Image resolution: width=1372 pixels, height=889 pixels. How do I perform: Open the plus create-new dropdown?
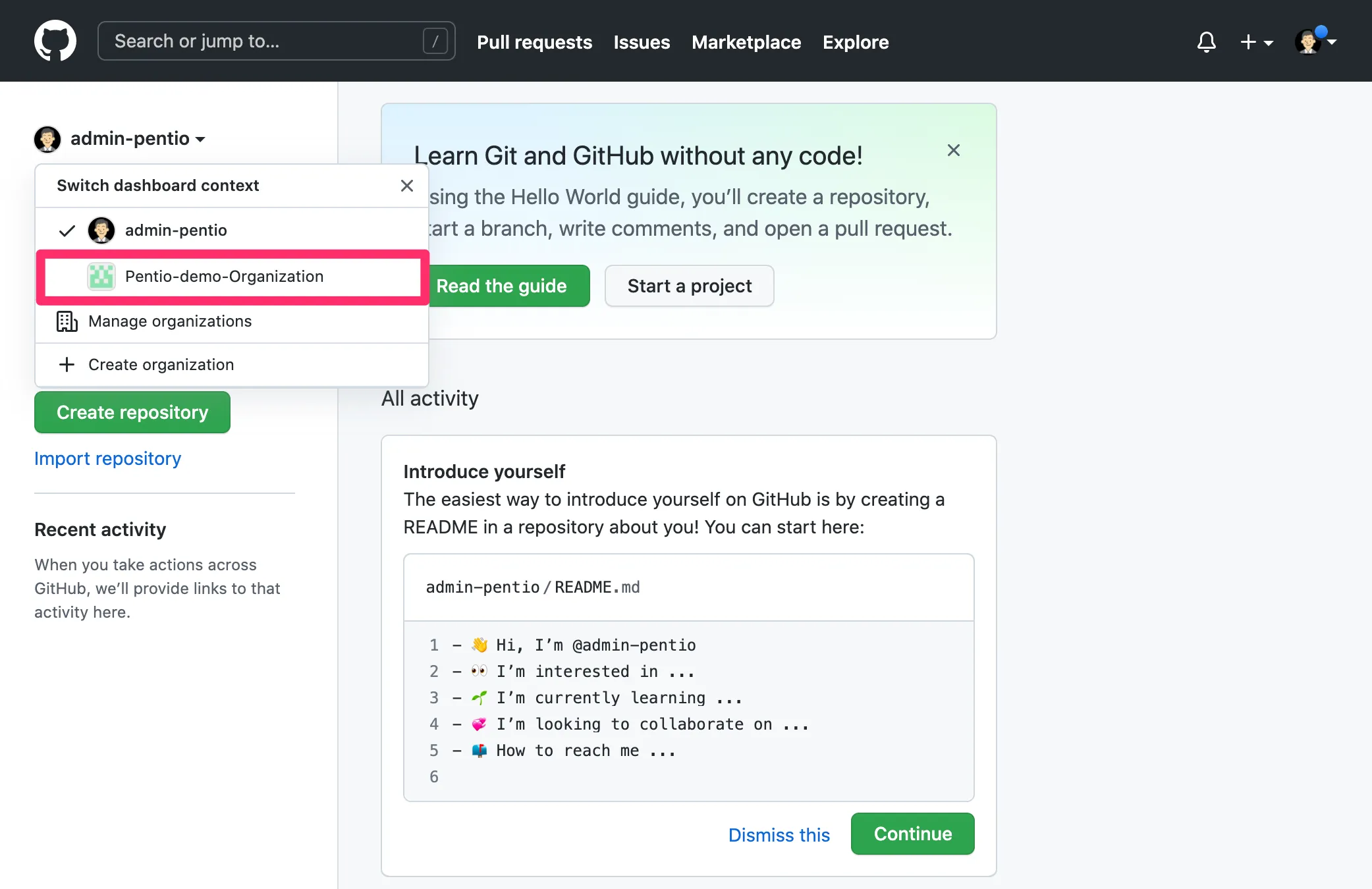pyautogui.click(x=1256, y=42)
